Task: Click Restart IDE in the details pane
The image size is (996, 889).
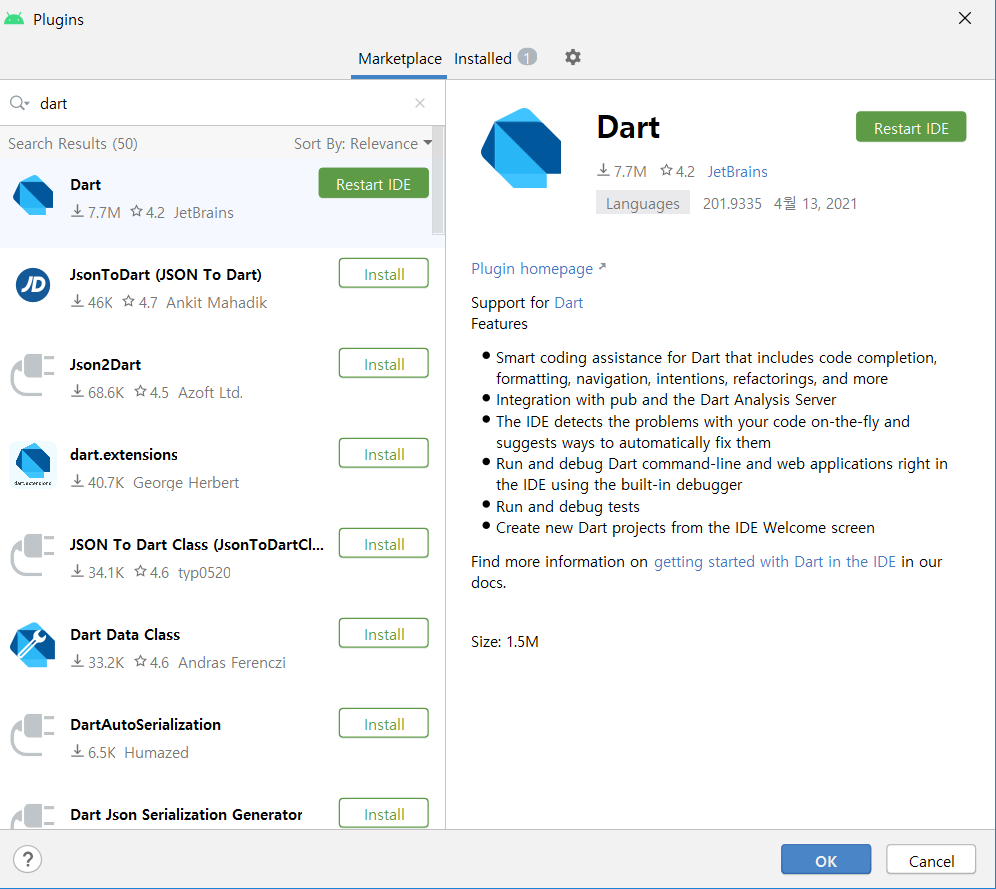Action: coord(911,127)
